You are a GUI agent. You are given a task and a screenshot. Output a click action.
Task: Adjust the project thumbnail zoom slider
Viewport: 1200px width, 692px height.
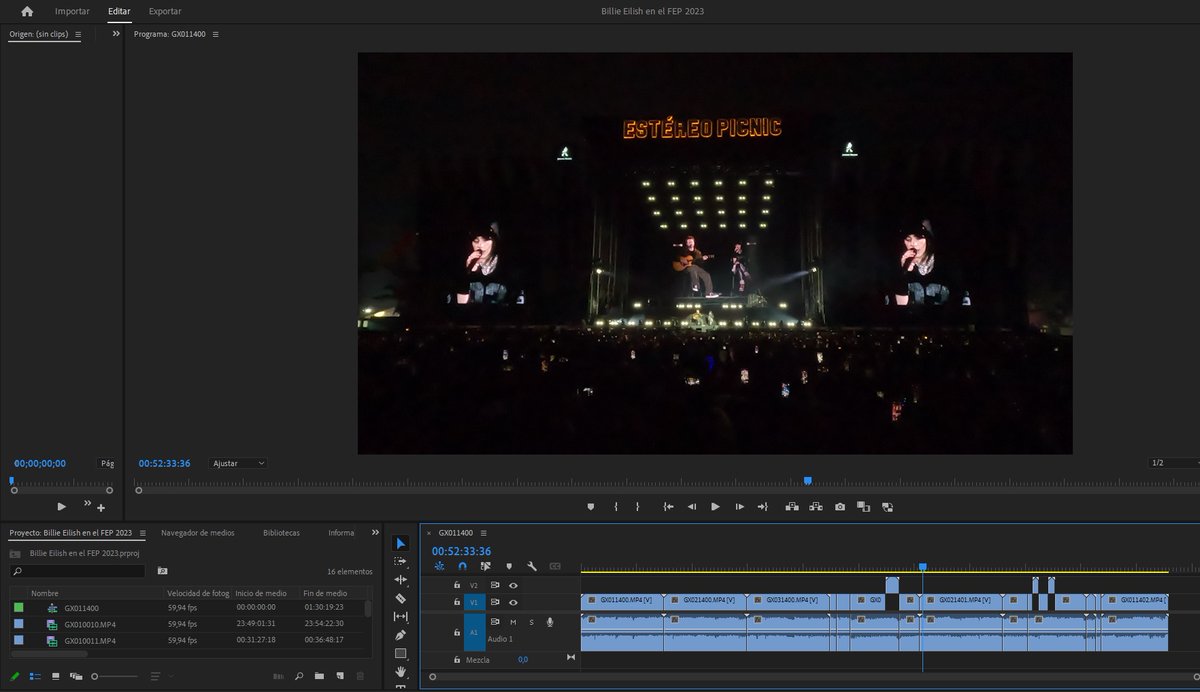pyautogui.click(x=115, y=677)
